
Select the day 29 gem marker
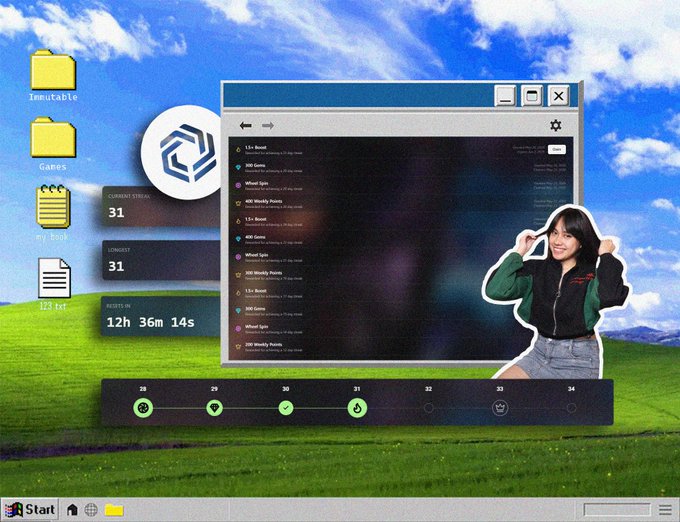215,408
